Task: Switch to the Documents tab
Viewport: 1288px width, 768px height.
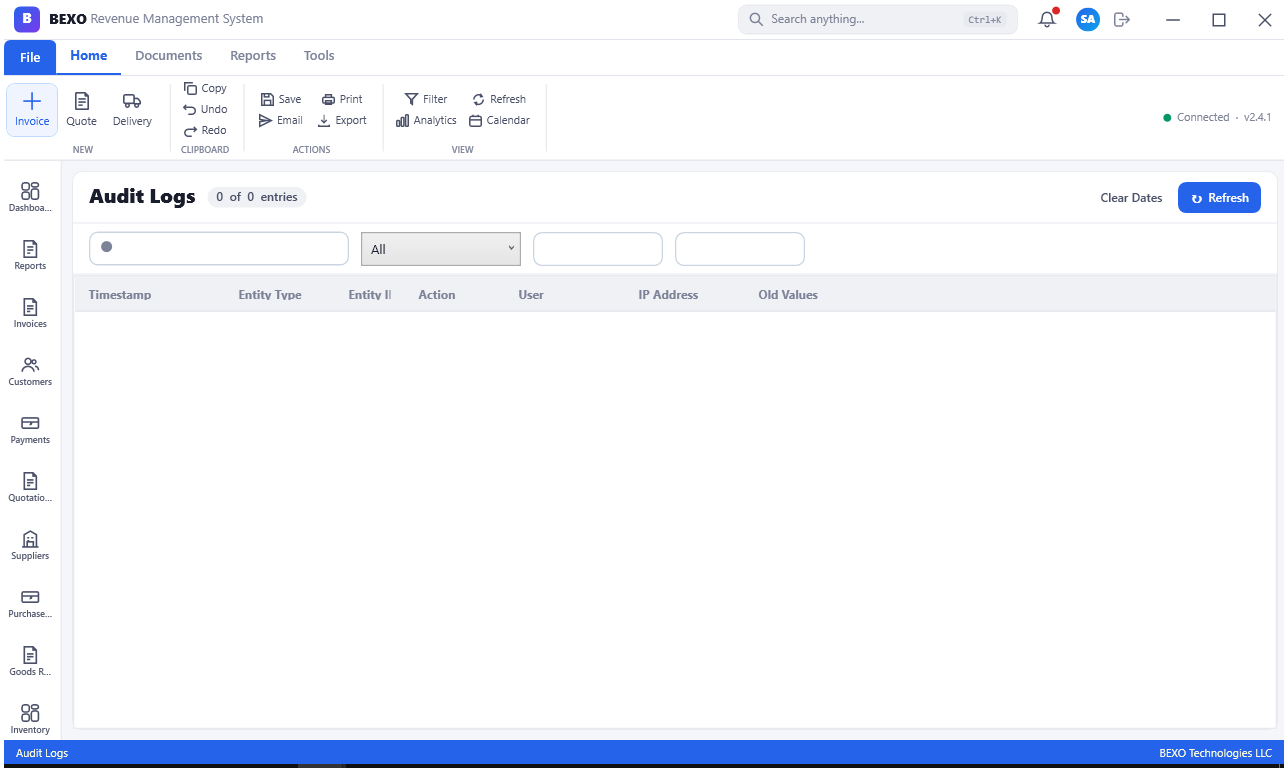Action: (x=169, y=56)
